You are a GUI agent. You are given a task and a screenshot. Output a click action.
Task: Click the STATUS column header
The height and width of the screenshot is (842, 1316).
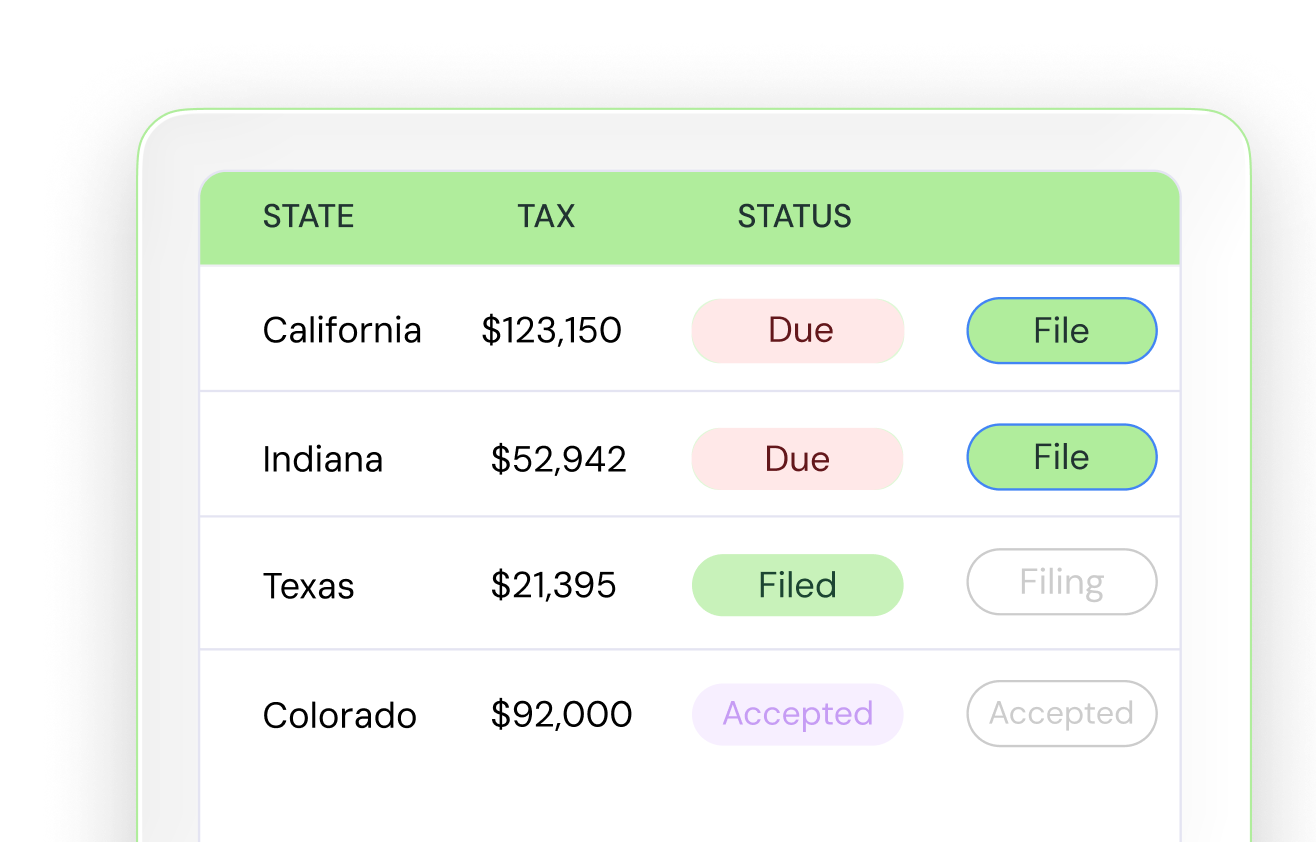(794, 217)
